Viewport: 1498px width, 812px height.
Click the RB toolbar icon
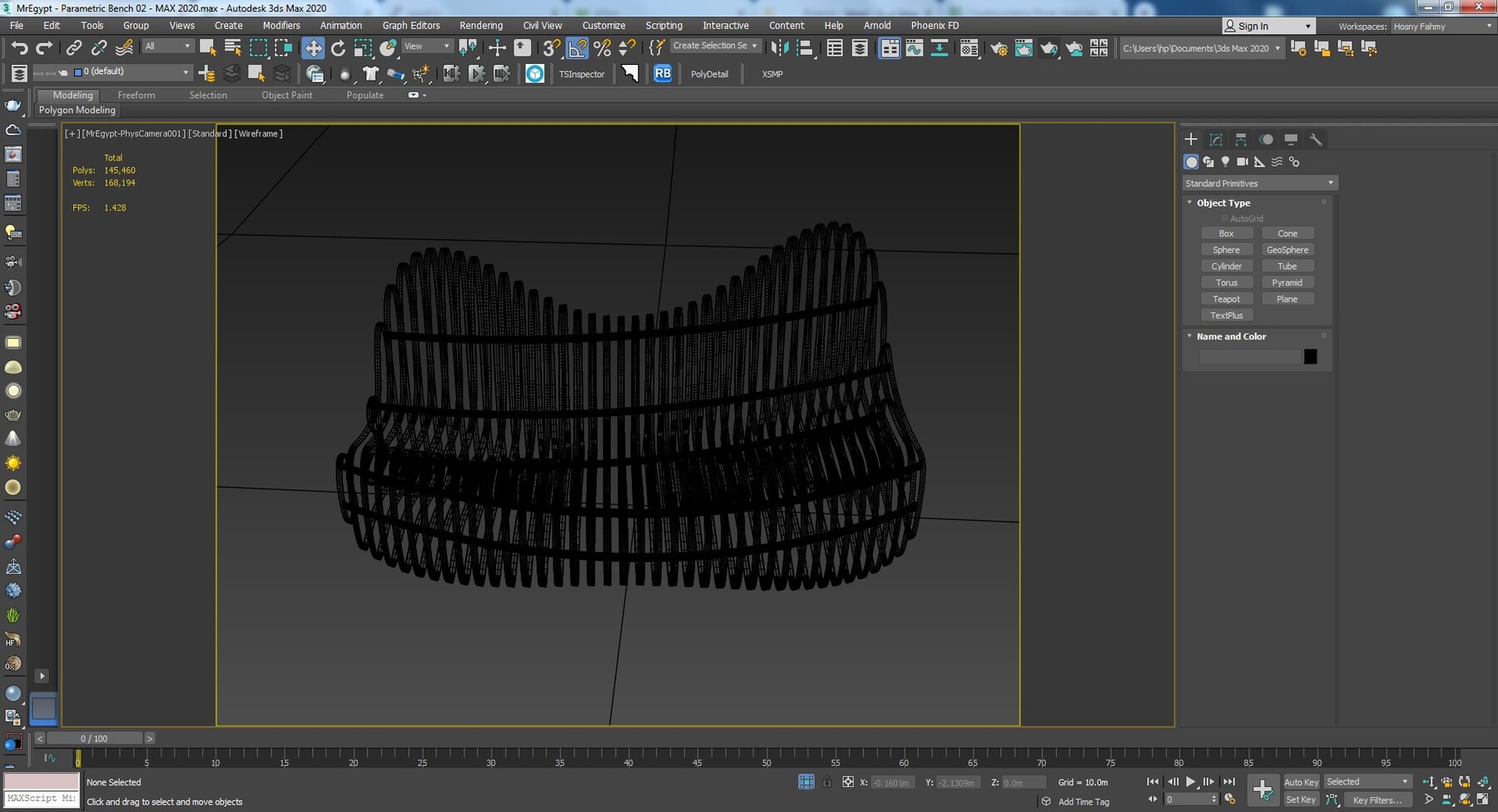(662, 73)
